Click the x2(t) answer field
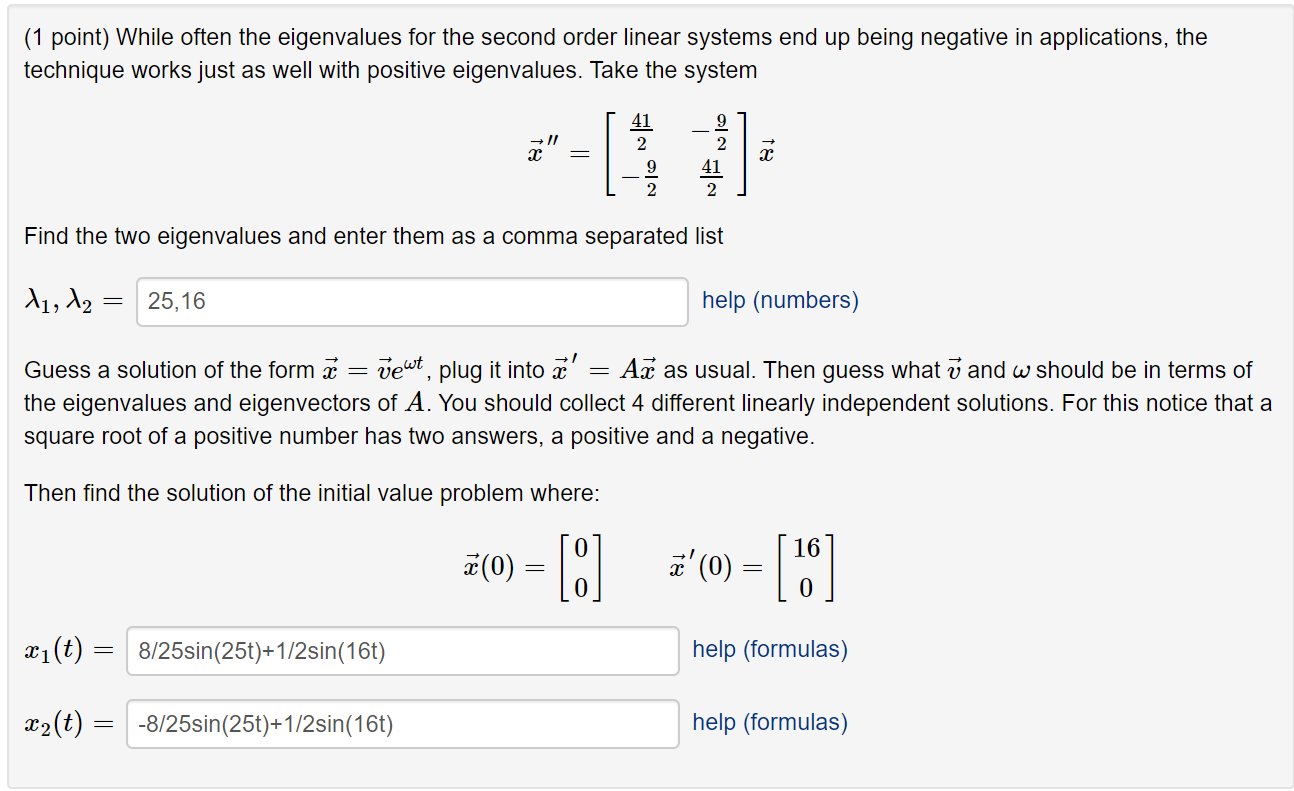The width and height of the screenshot is (1294, 791). tap(400, 723)
